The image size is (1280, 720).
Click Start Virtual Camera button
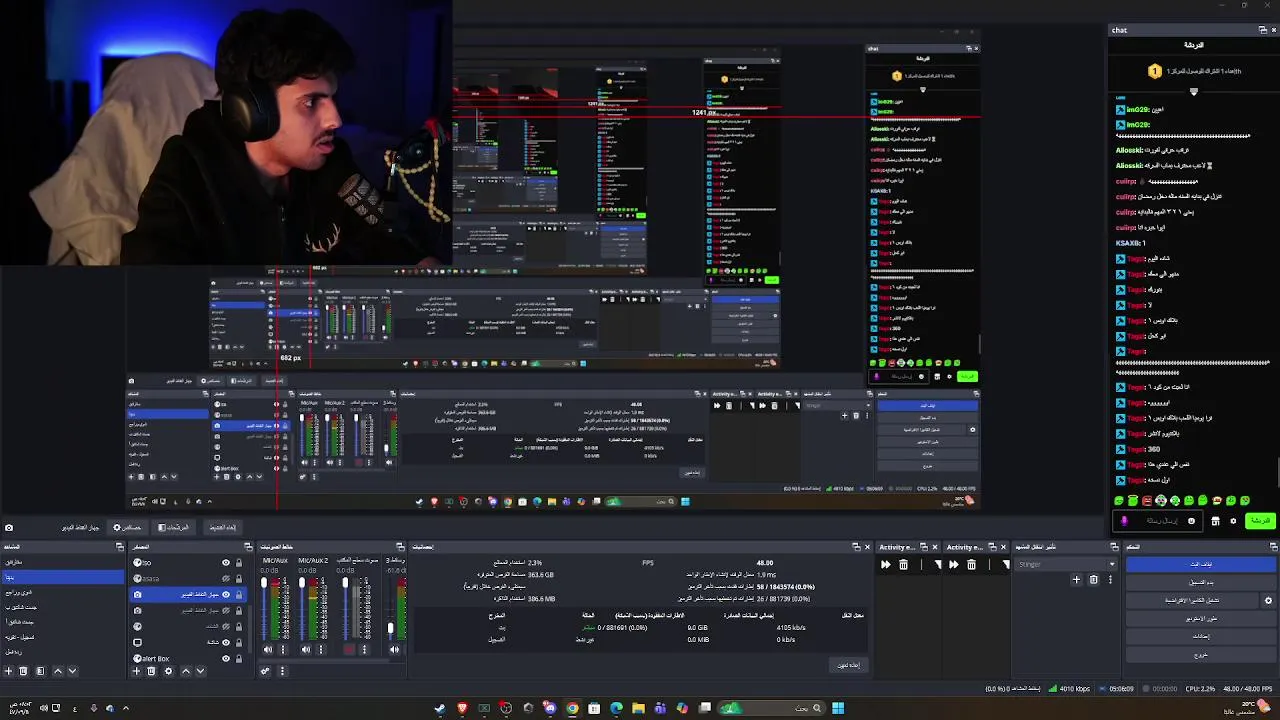[1192, 601]
